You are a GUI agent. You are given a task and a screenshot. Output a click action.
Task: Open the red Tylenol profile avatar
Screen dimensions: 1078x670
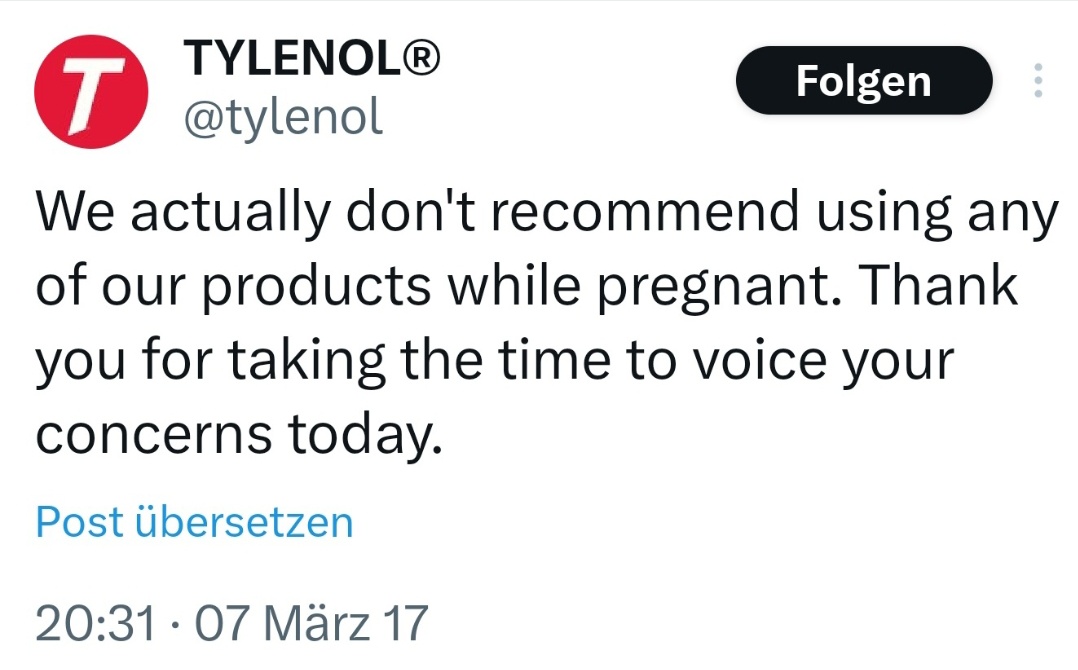pyautogui.click(x=91, y=91)
